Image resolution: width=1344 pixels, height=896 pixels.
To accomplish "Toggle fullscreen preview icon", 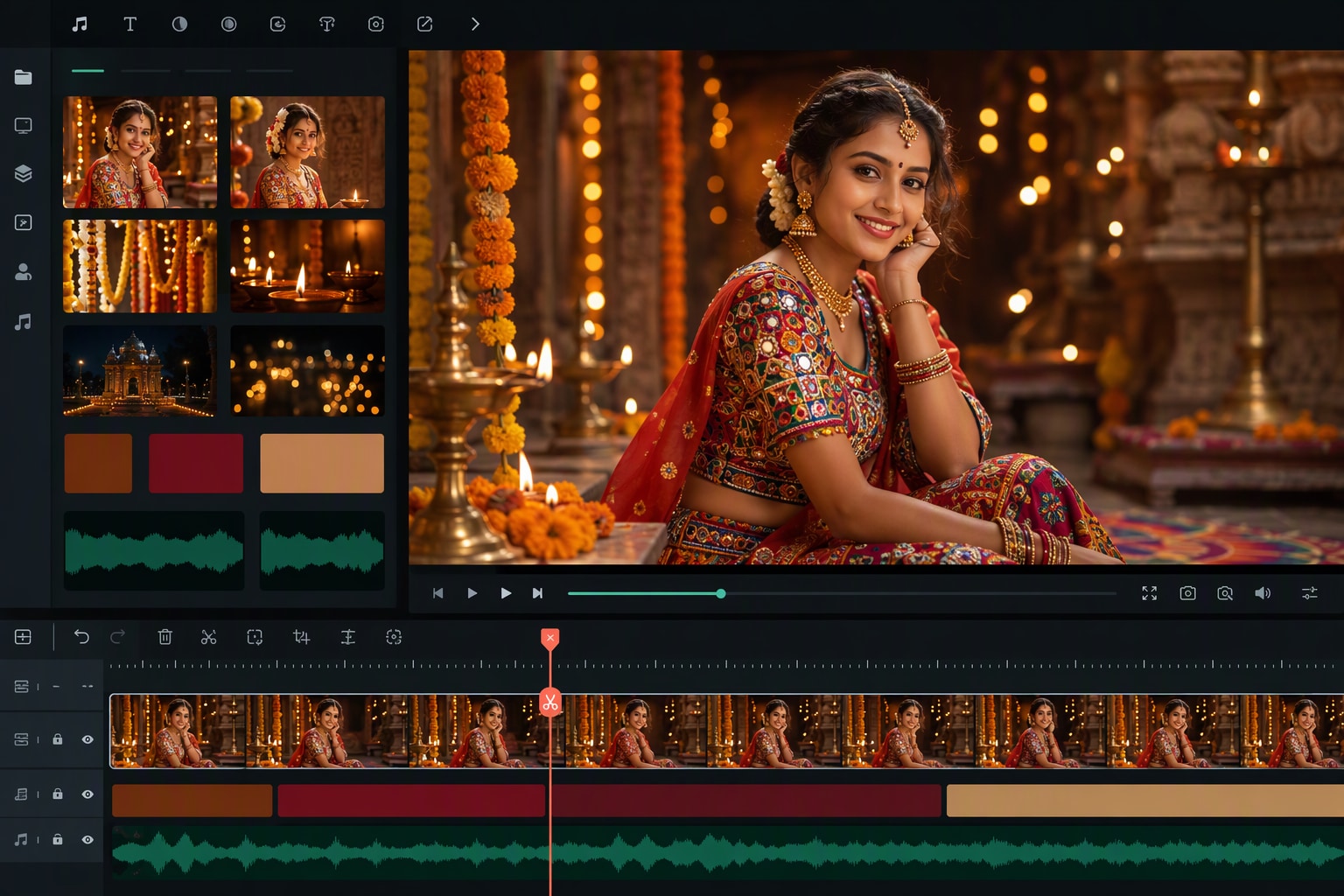I will click(1150, 593).
